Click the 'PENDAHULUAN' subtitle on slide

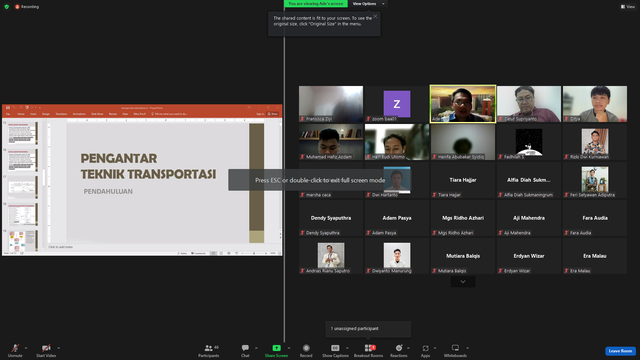tap(108, 191)
